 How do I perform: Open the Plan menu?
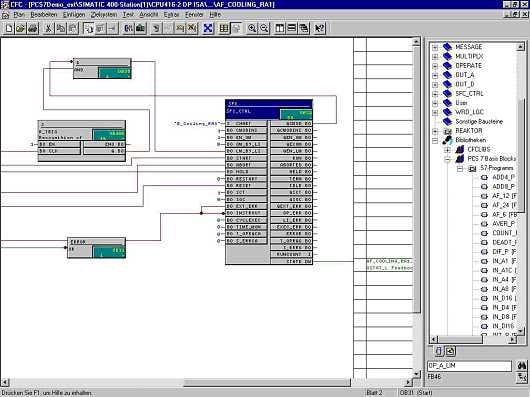19,15
